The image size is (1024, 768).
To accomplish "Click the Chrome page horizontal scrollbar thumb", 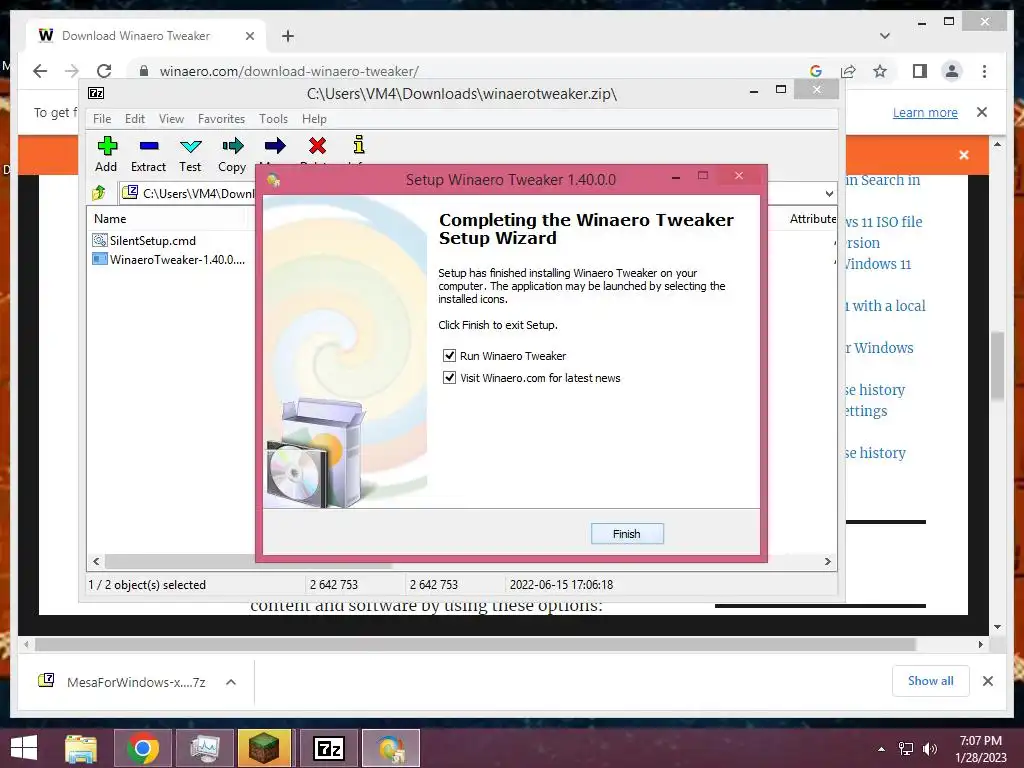I will pos(475,645).
